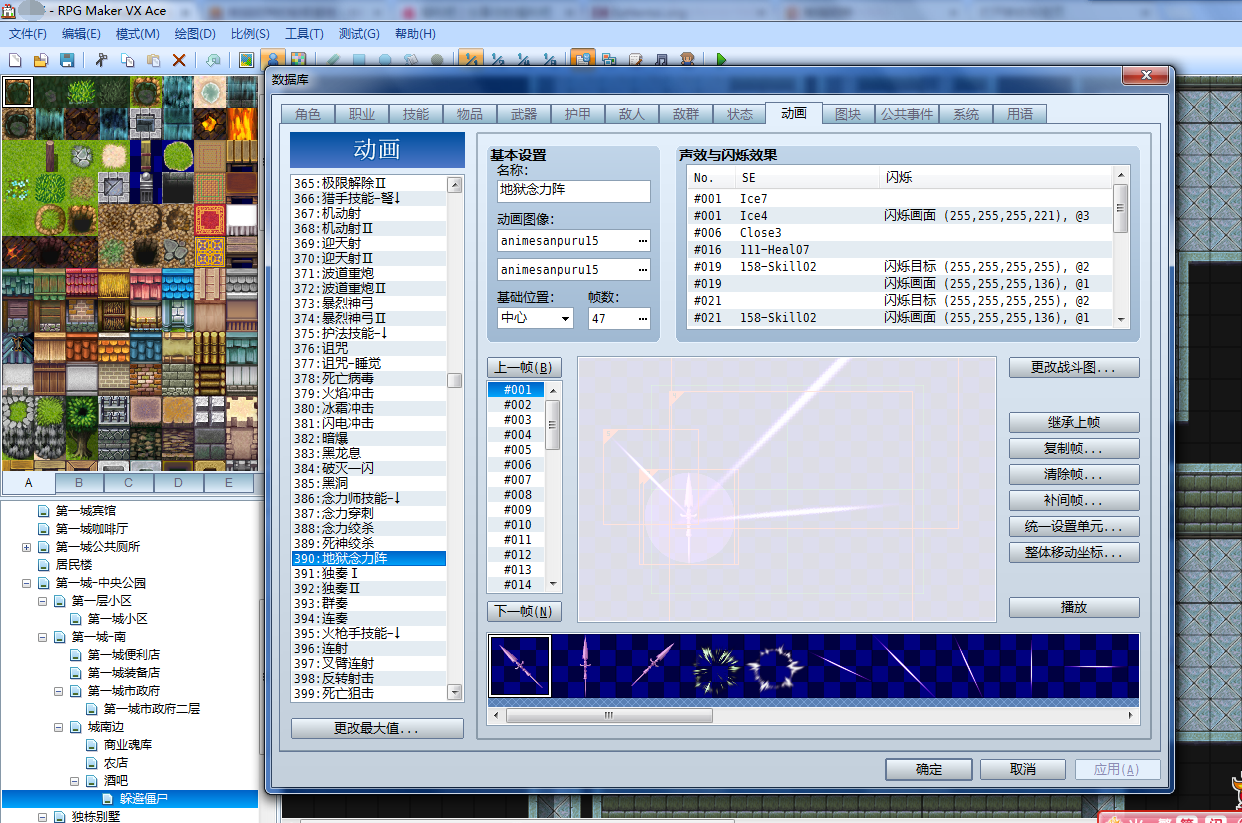Image resolution: width=1242 pixels, height=823 pixels.
Task: Select frame #005 in the frame list
Action: click(517, 450)
